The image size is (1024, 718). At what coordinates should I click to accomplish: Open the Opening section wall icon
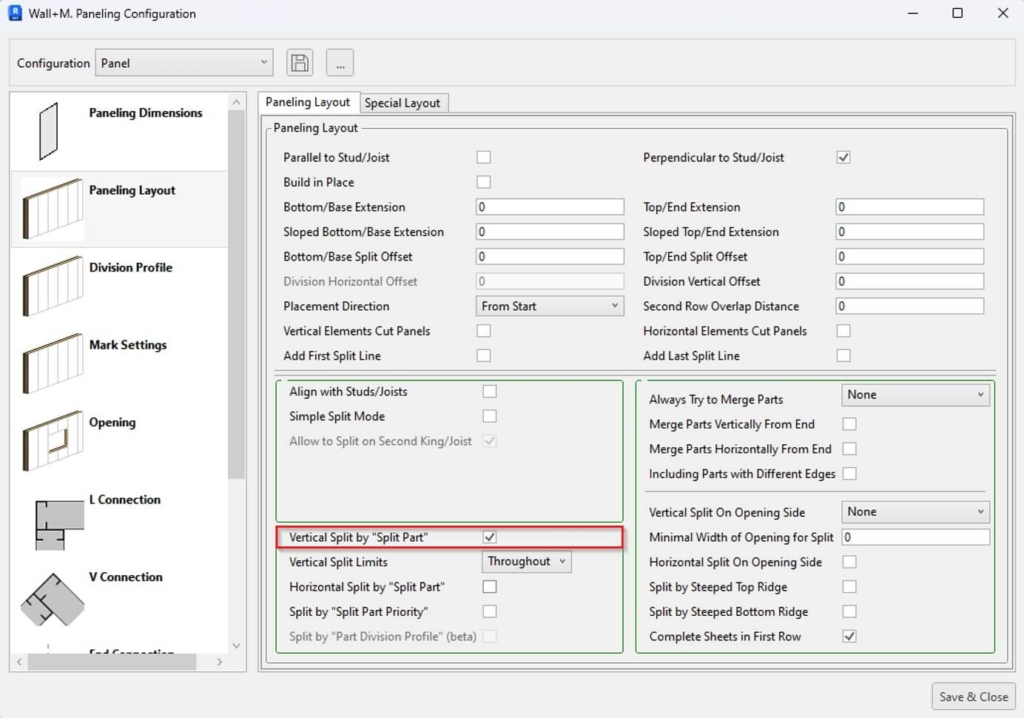click(52, 440)
